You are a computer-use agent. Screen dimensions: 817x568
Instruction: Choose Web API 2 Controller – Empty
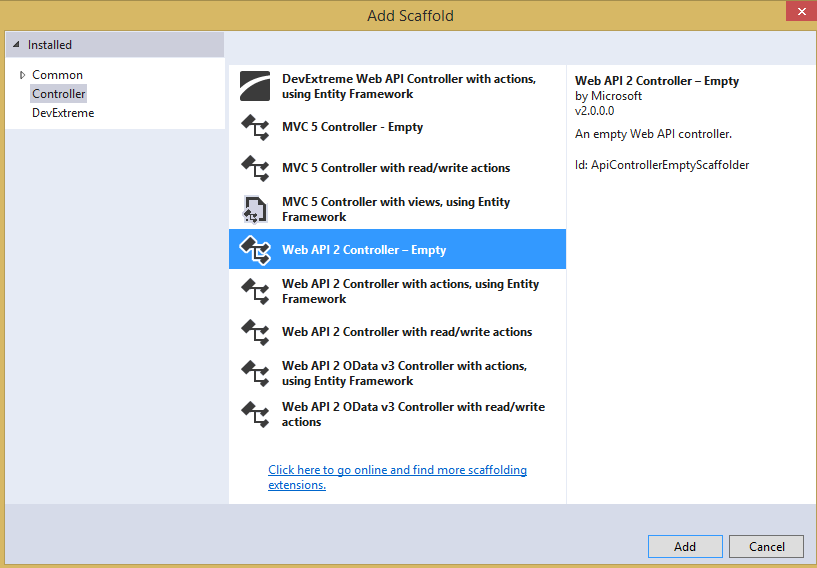click(x=397, y=250)
